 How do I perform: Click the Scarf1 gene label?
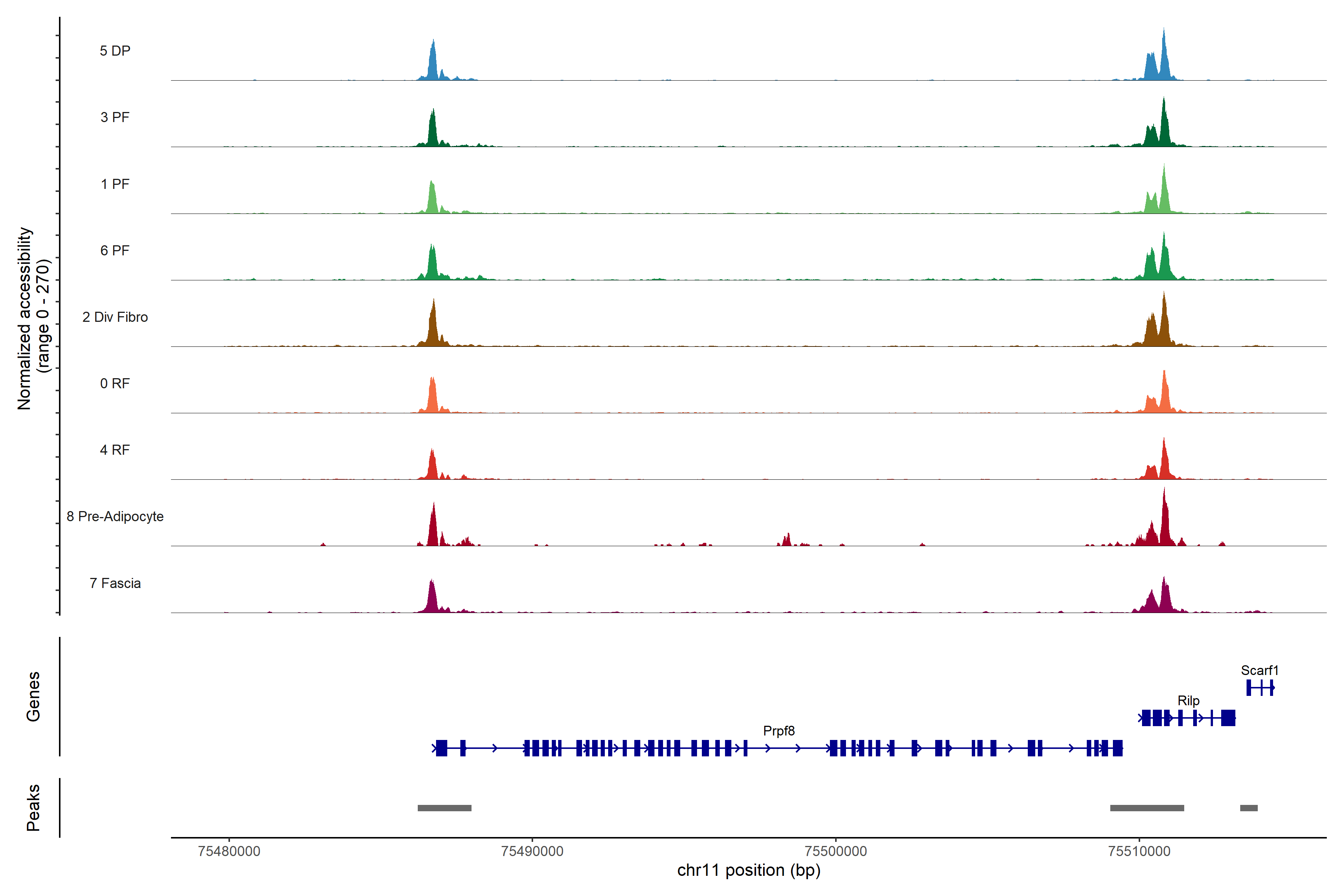point(1259,670)
